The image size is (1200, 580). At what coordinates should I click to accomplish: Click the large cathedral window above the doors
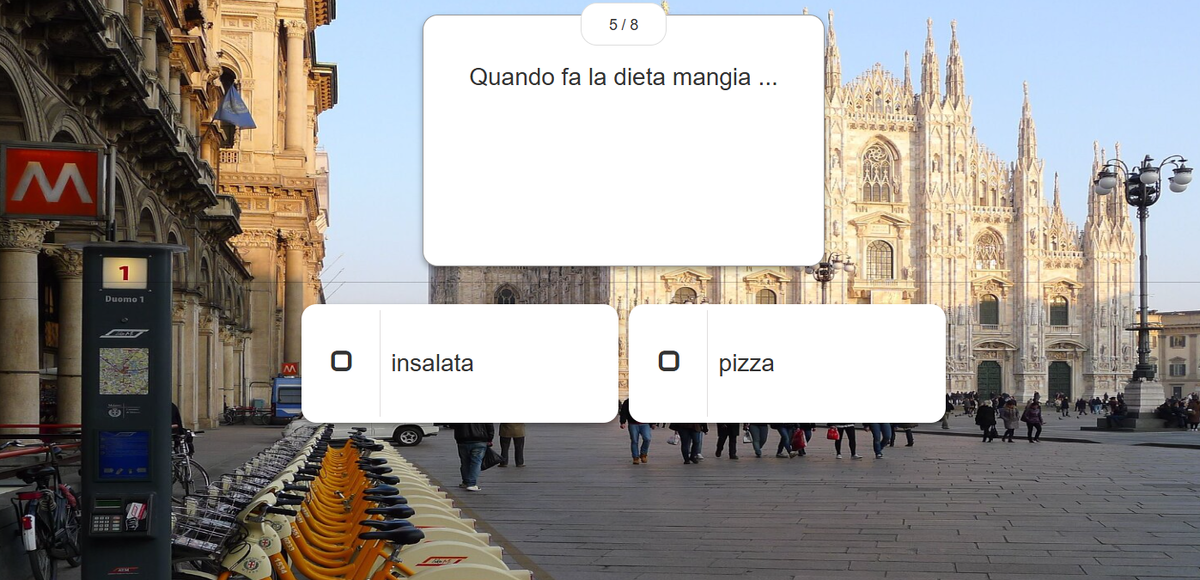coord(877,172)
